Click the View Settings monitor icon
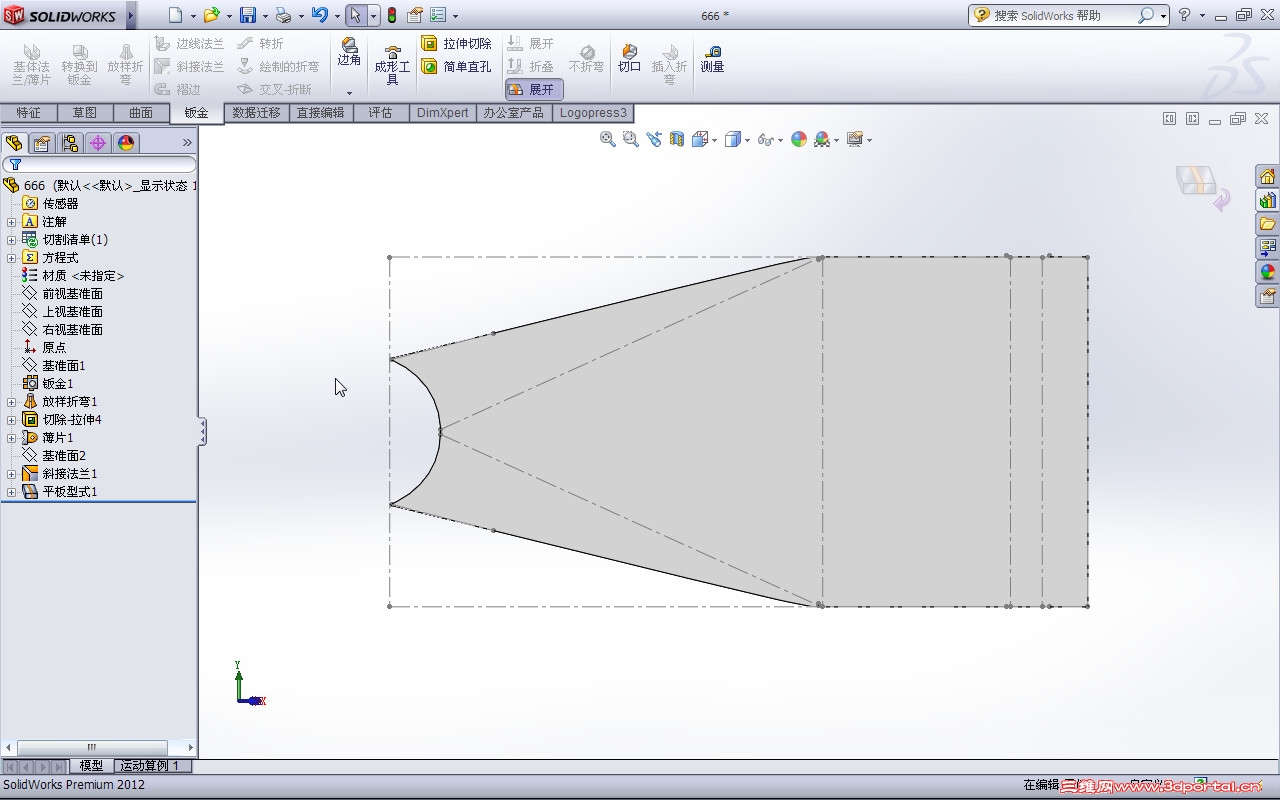Image resolution: width=1280 pixels, height=800 pixels. tap(854, 139)
